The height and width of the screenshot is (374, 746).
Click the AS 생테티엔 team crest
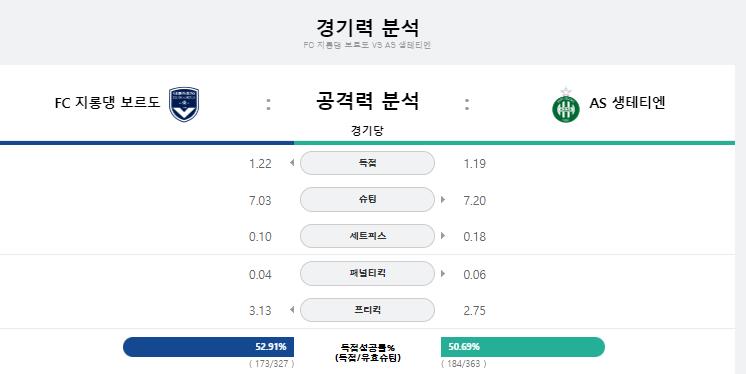pos(566,105)
